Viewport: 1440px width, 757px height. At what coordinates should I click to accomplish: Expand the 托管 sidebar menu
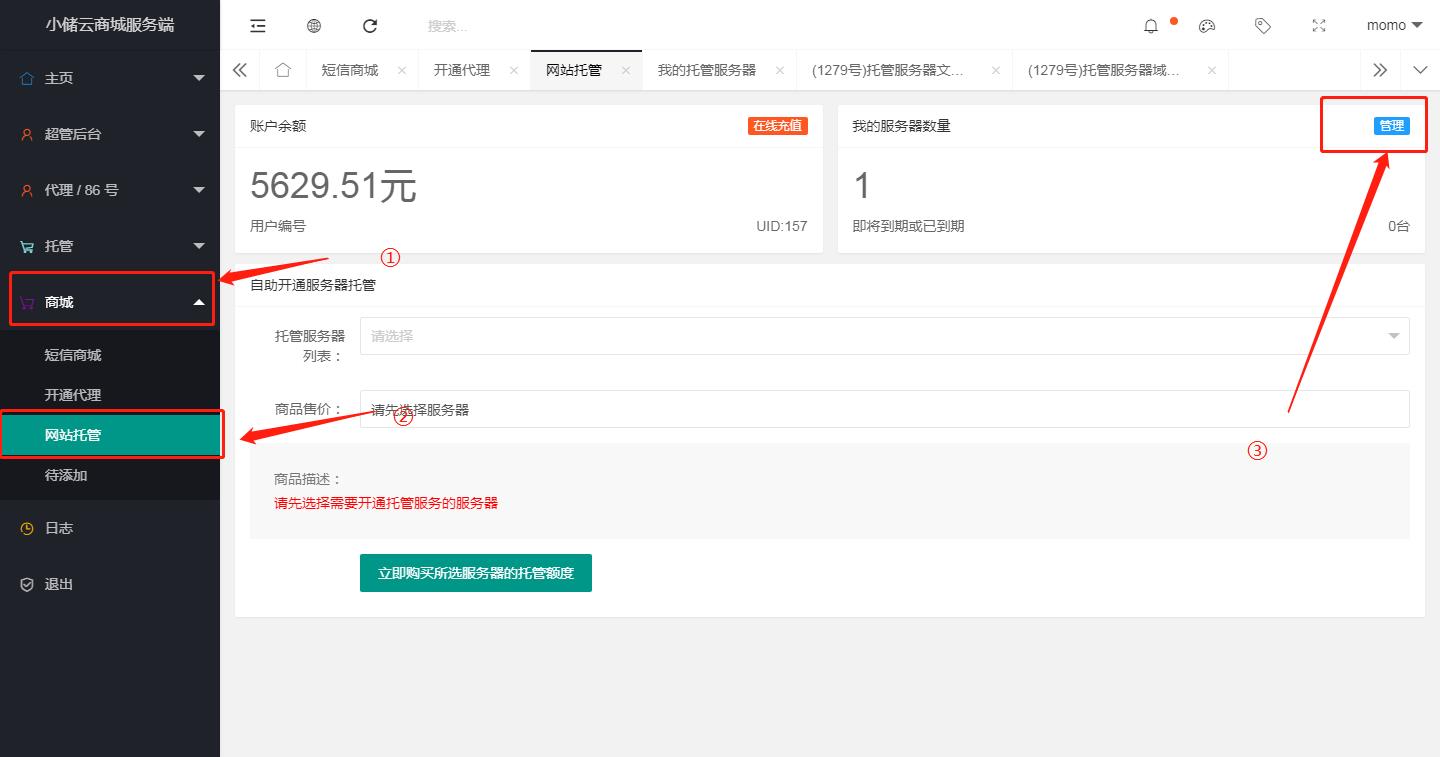pyautogui.click(x=110, y=246)
